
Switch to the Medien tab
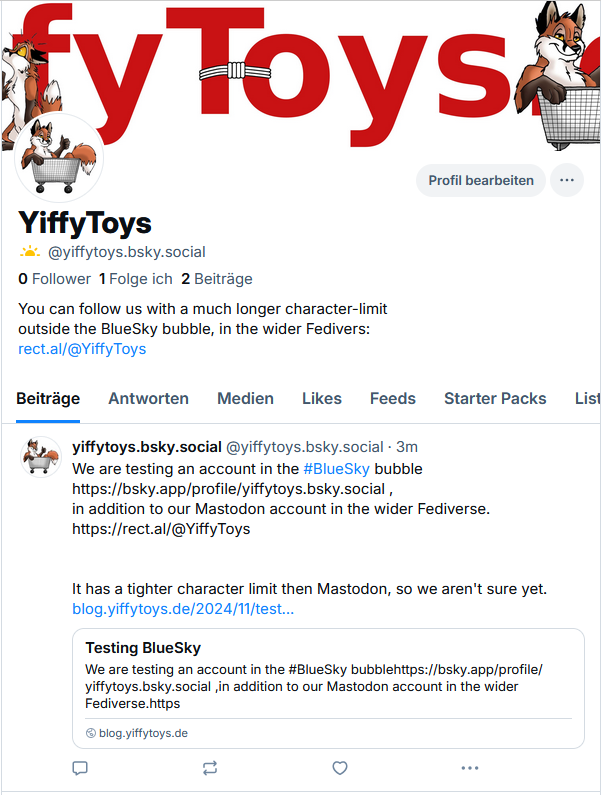[x=245, y=398]
